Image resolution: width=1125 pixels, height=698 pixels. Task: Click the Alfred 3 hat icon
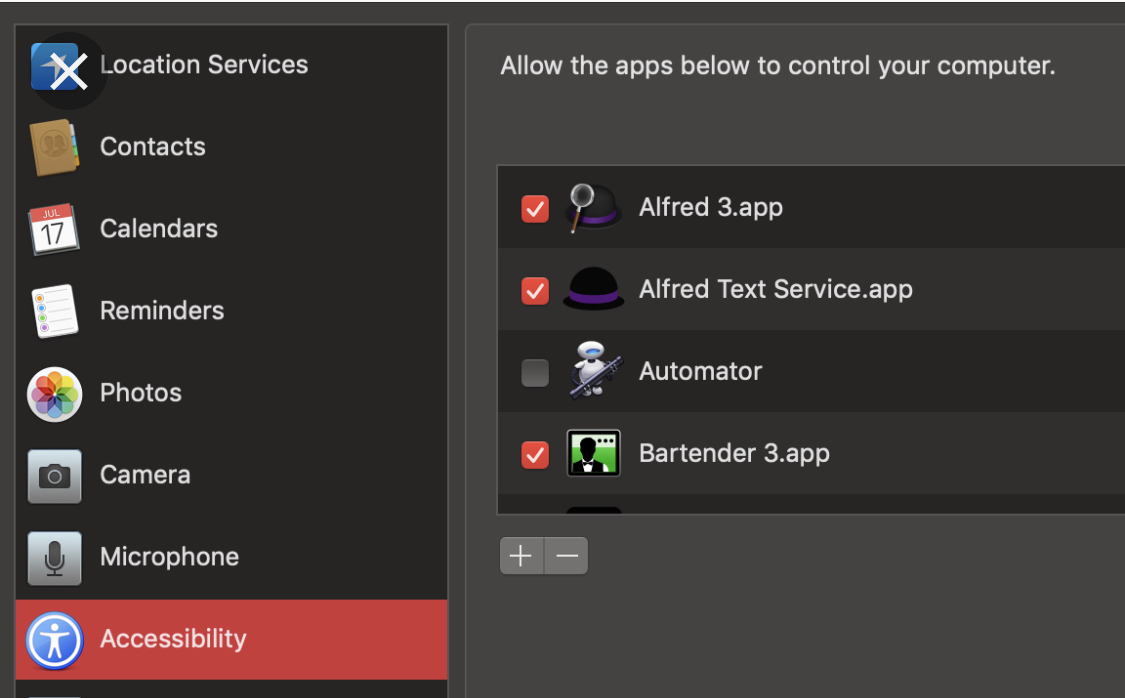pyautogui.click(x=593, y=208)
